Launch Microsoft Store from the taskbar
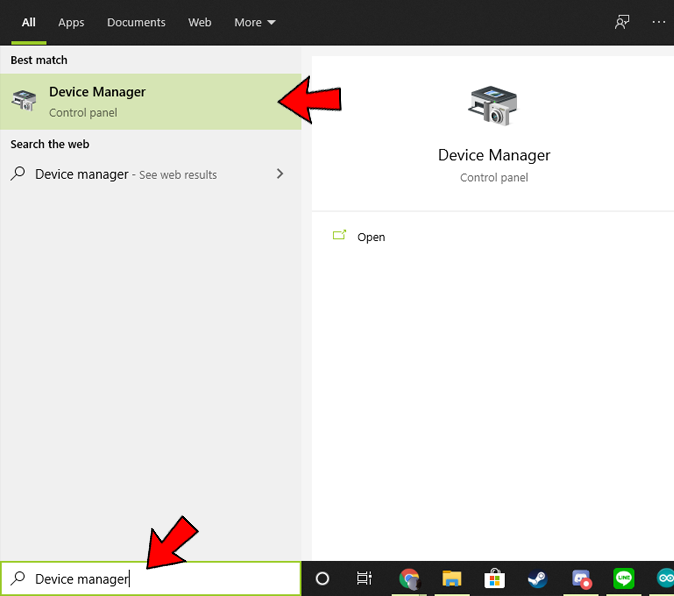The width and height of the screenshot is (674, 596). [x=495, y=578]
